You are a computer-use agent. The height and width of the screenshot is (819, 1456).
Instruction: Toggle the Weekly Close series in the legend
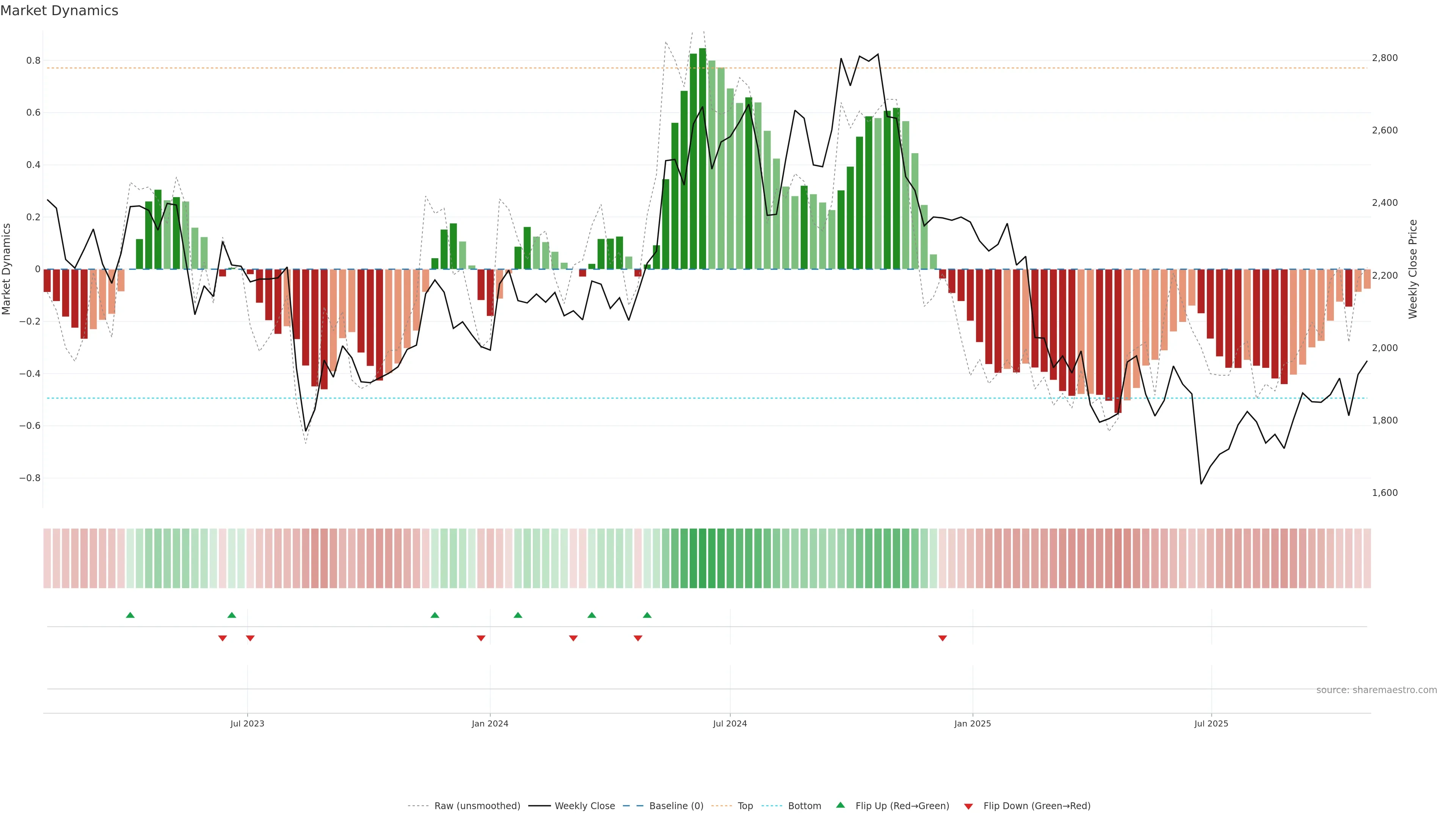pos(584,806)
